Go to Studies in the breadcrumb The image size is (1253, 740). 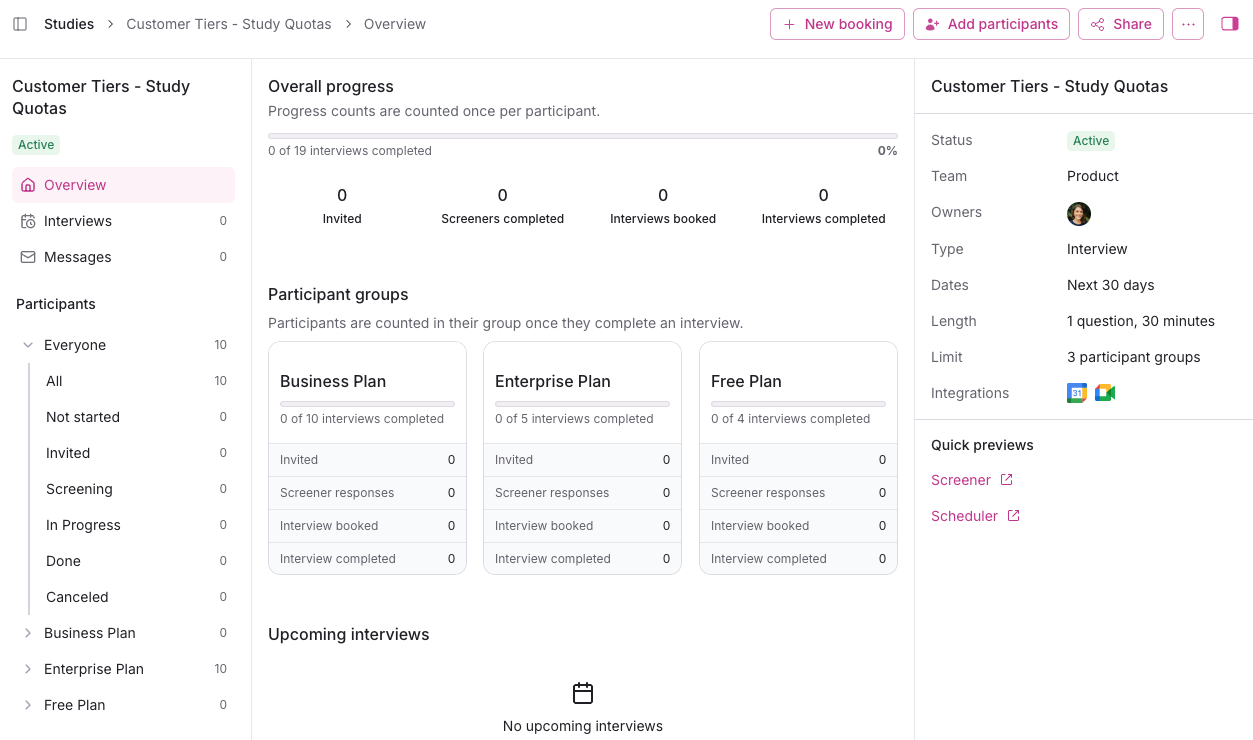(x=69, y=24)
